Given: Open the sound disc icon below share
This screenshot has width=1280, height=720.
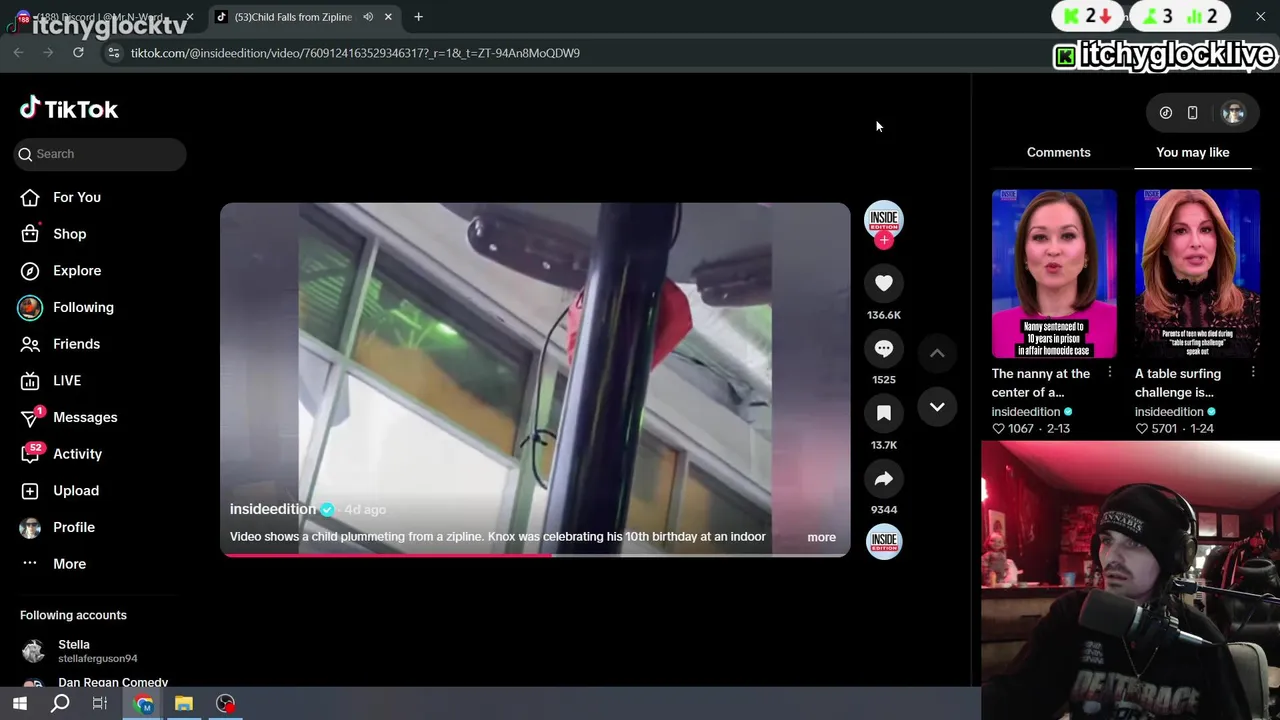Looking at the screenshot, I should (884, 541).
